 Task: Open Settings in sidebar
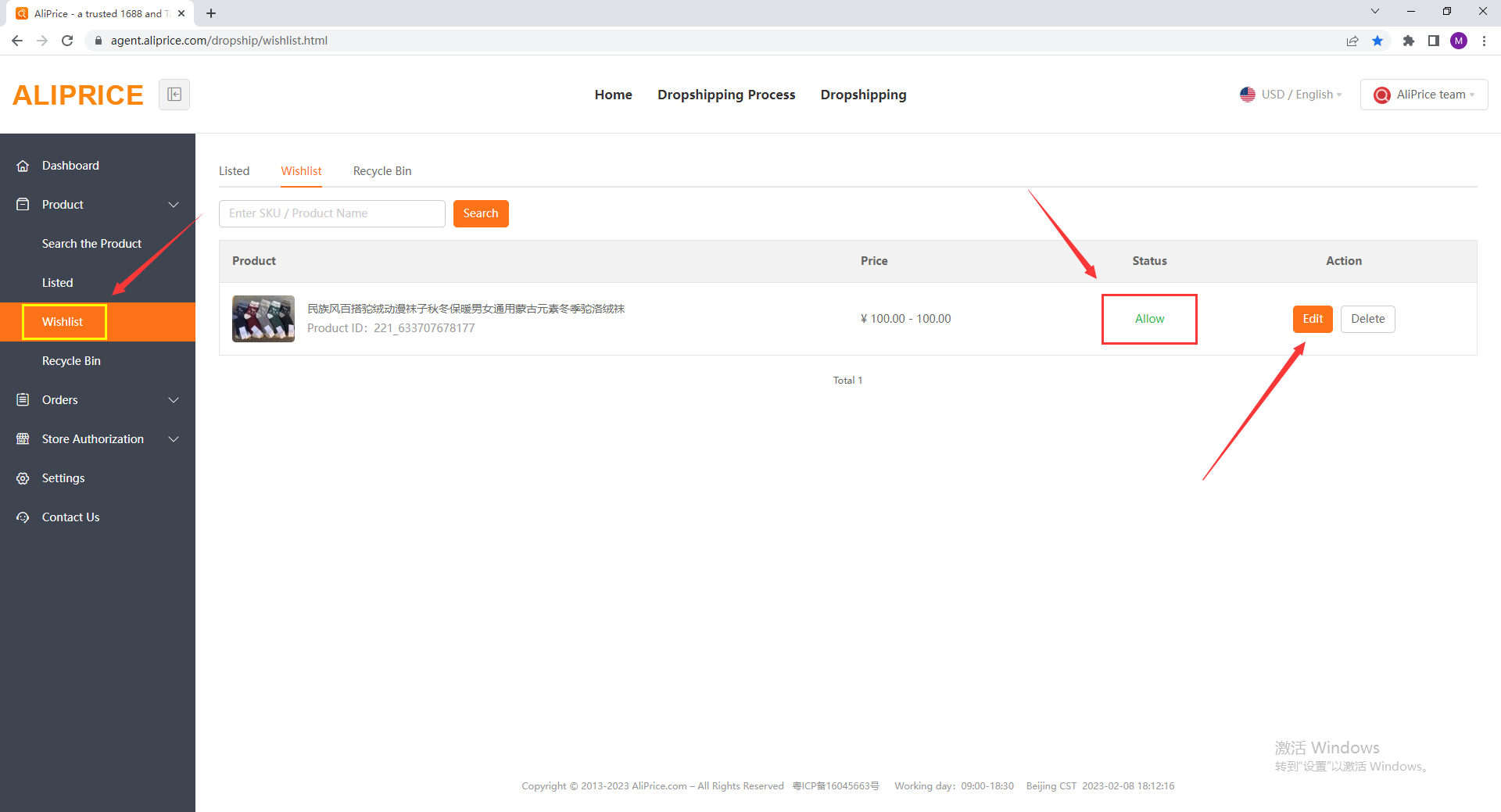(x=63, y=478)
